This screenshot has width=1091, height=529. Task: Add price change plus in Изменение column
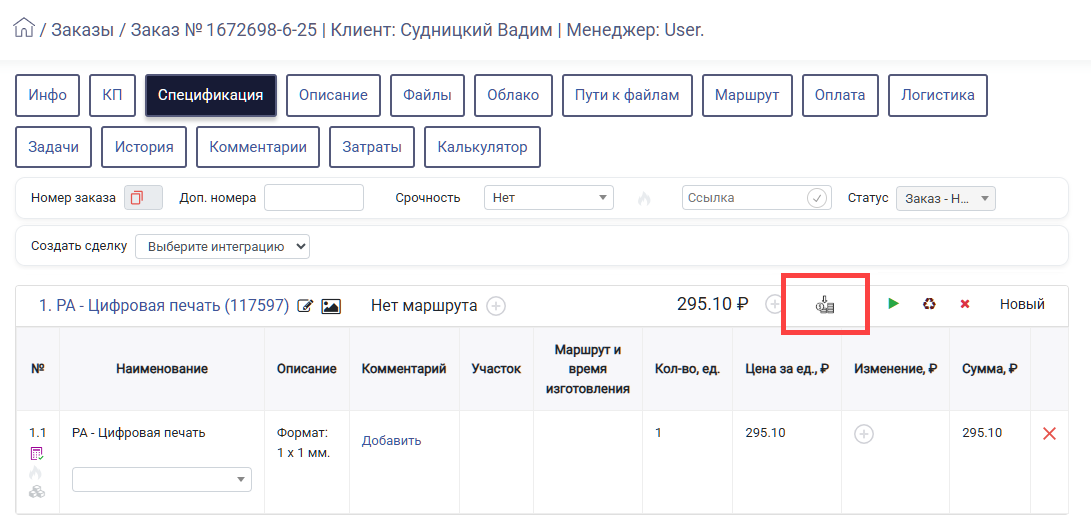pos(863,434)
